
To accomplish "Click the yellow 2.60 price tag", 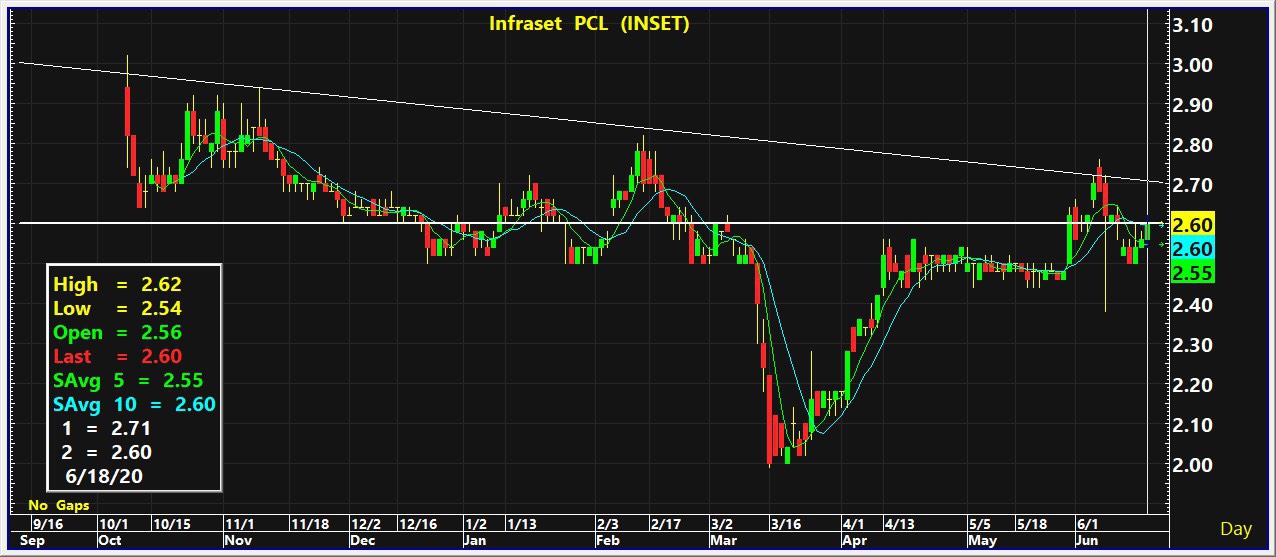I will (x=1192, y=224).
